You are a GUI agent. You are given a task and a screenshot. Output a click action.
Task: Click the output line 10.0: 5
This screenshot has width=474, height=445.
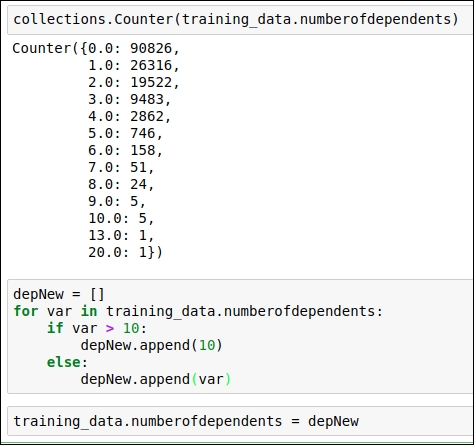(121, 218)
